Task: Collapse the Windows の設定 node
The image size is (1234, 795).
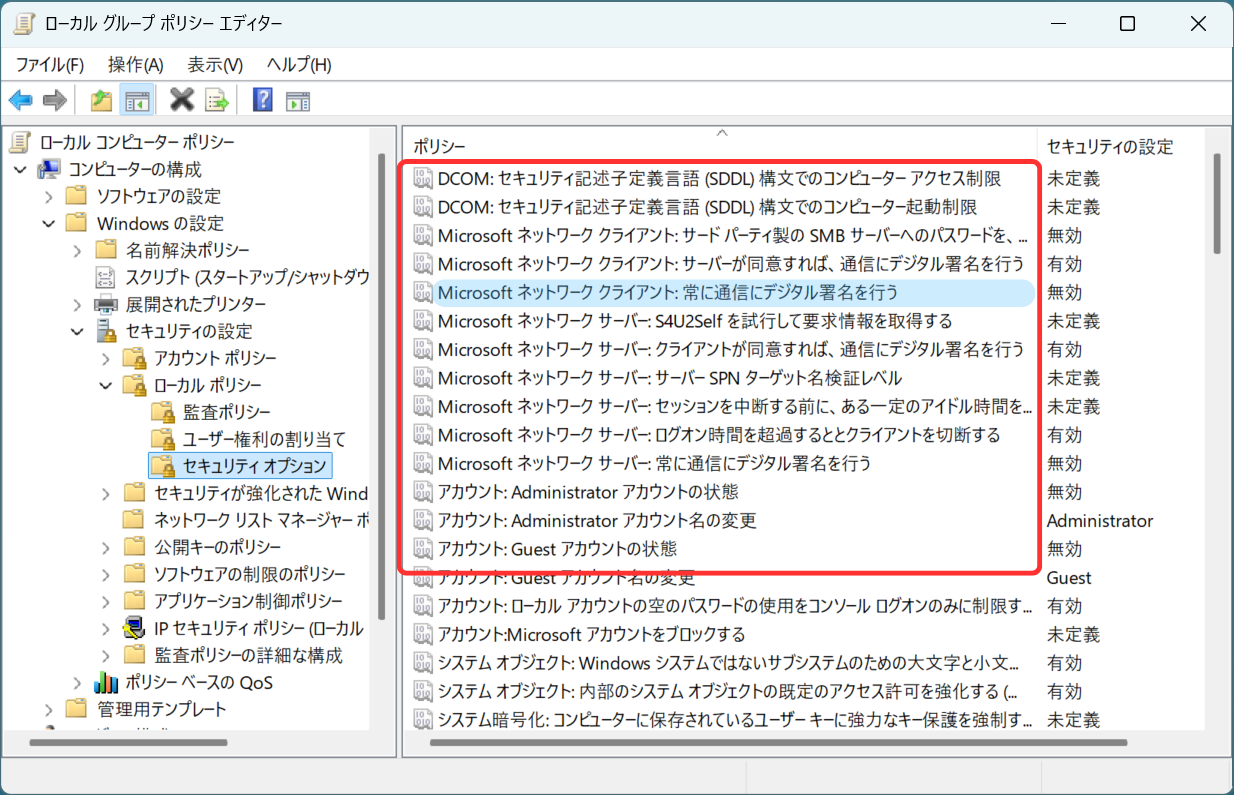Action: (x=49, y=223)
